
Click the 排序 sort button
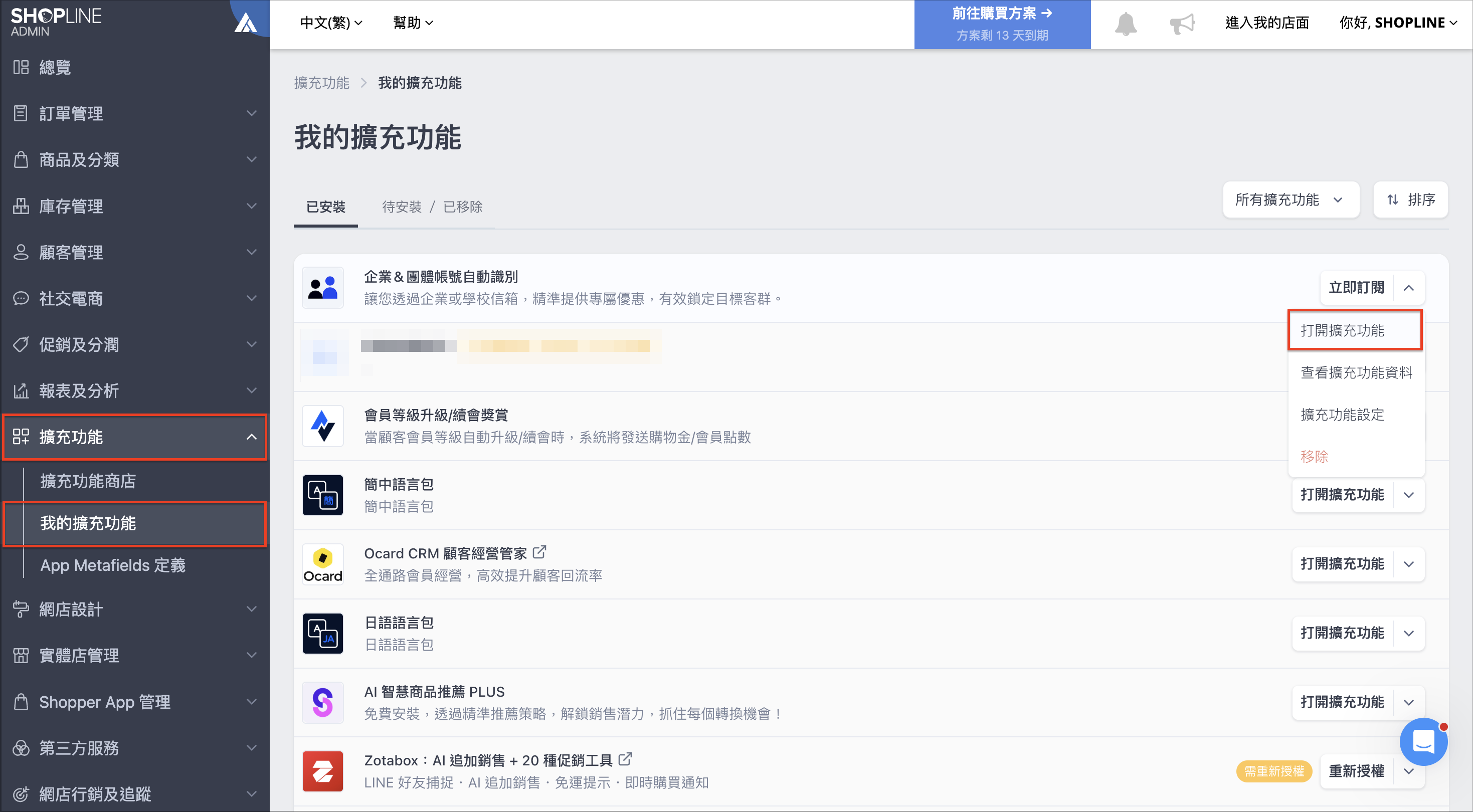[1410, 199]
